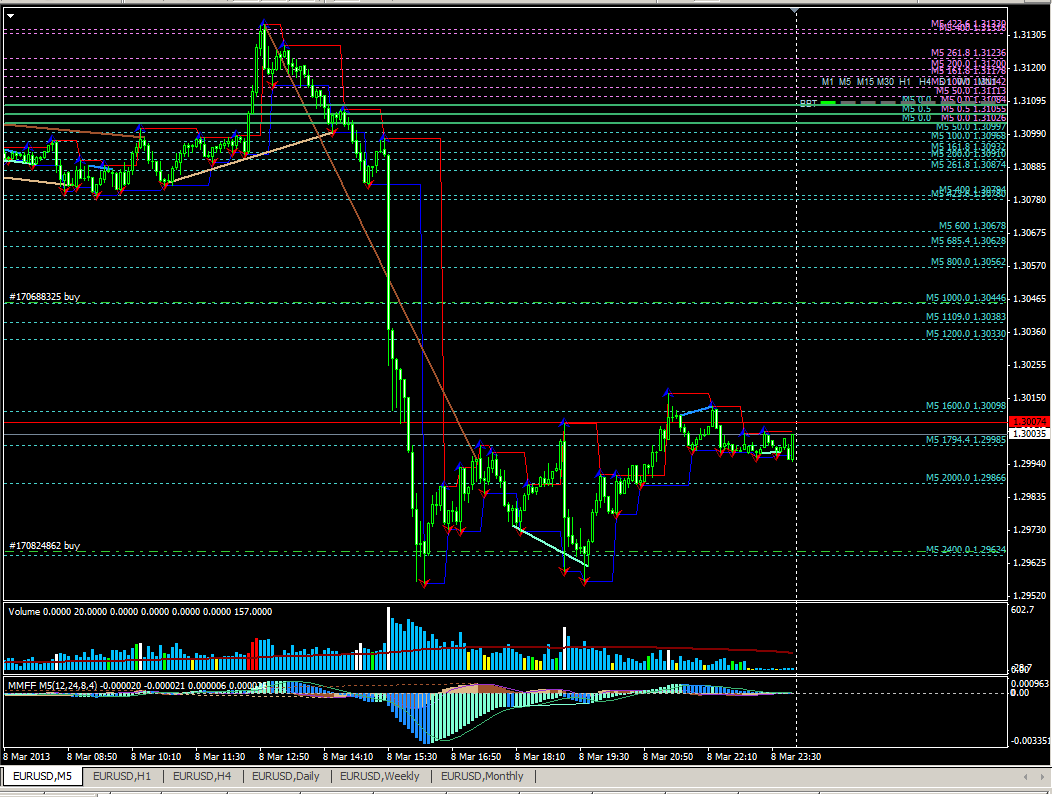Click the active EURUSD,M5 tab
Viewport: 1052px width, 797px height.
click(42, 776)
